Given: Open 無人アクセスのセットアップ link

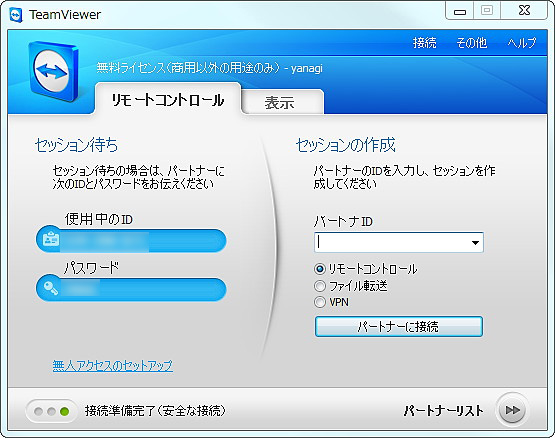Looking at the screenshot, I should coord(113,365).
